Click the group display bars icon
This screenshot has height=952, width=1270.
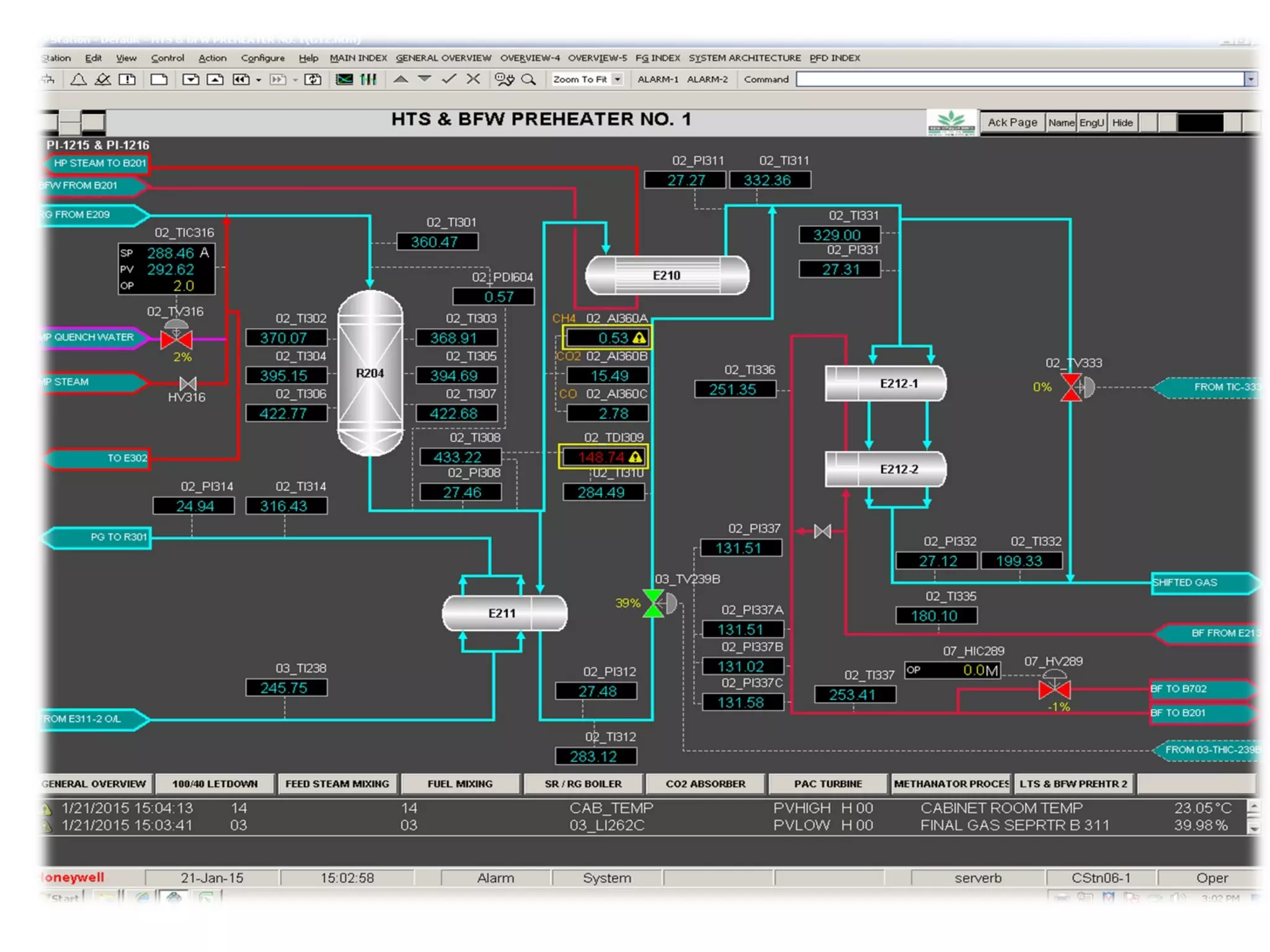pyautogui.click(x=369, y=79)
